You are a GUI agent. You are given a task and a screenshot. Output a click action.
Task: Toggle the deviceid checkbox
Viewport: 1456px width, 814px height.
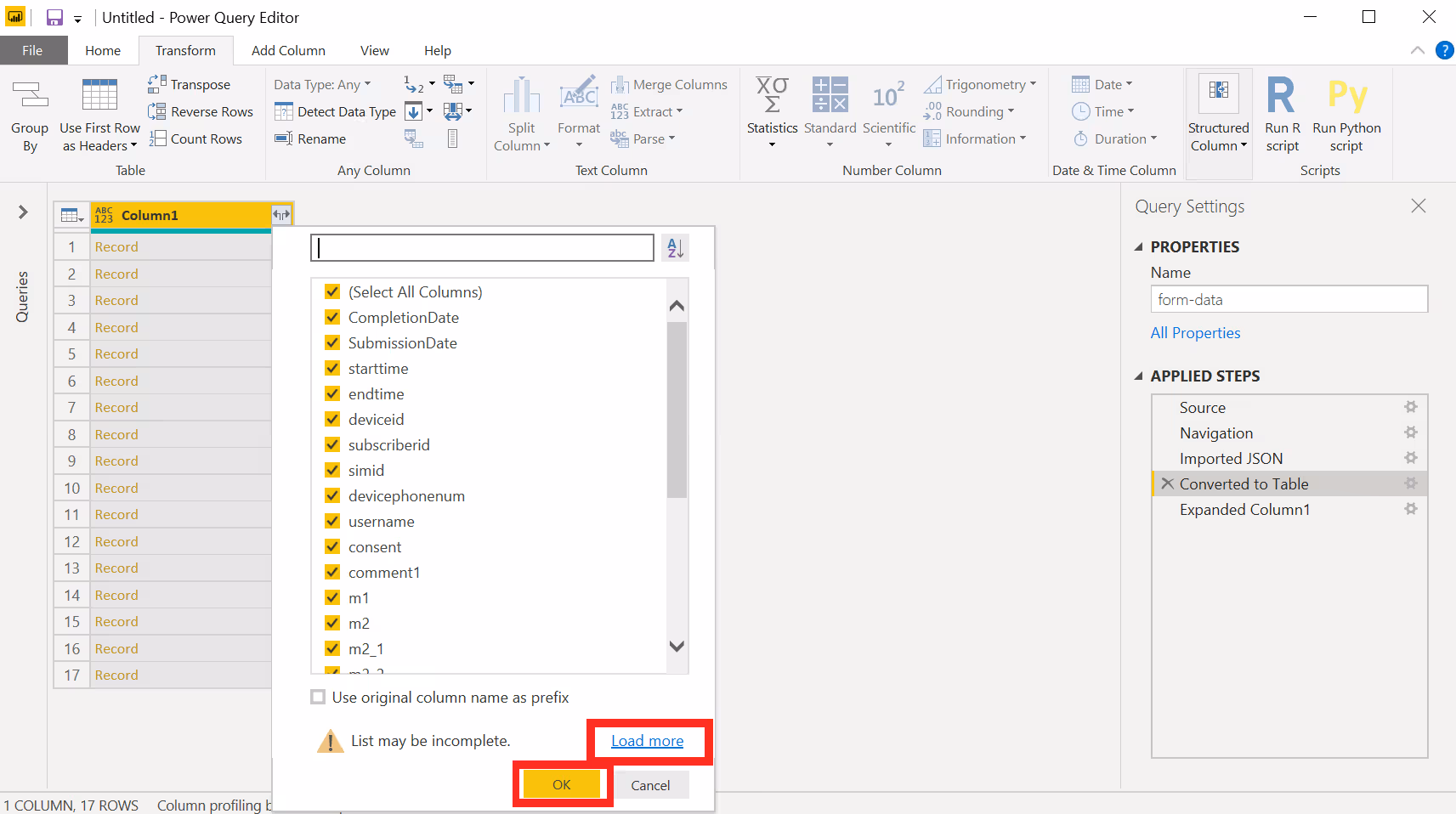(332, 419)
